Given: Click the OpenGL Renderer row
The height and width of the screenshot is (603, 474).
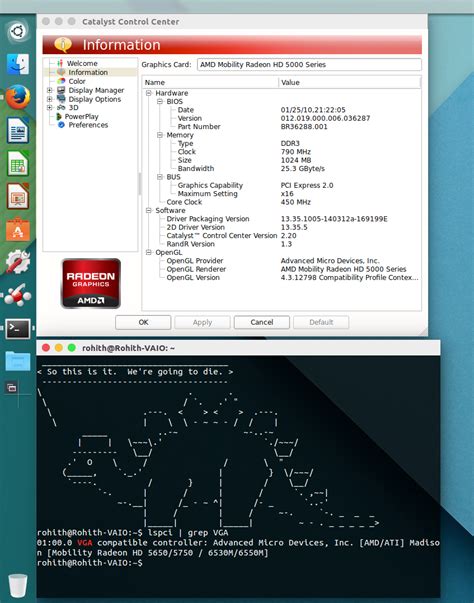Looking at the screenshot, I should 281,269.
